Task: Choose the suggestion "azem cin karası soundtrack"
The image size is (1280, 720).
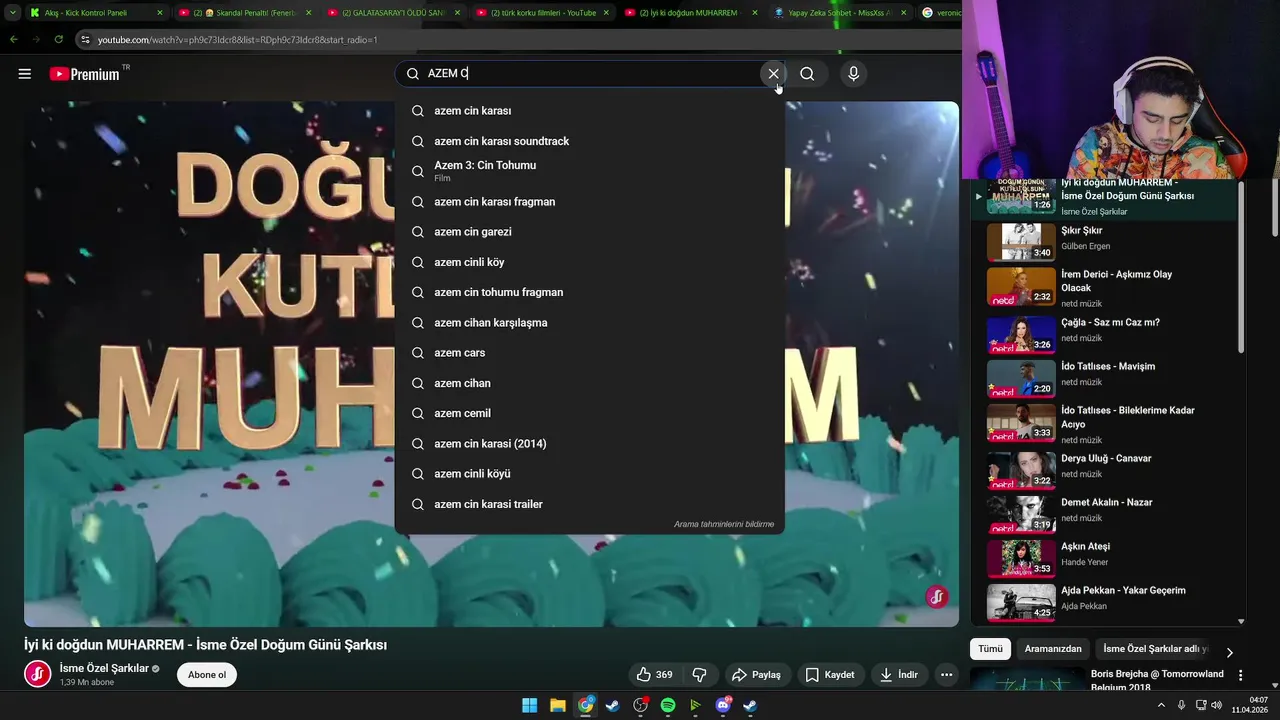Action: [590, 141]
